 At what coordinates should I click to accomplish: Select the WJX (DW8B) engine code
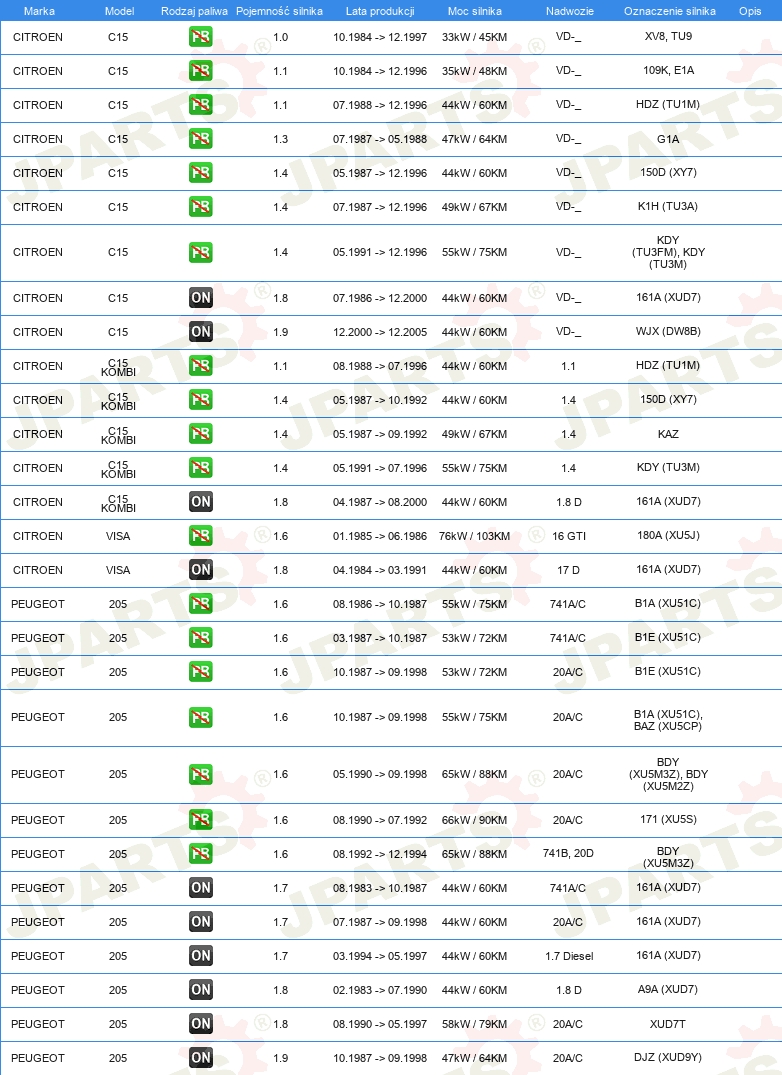(x=668, y=332)
